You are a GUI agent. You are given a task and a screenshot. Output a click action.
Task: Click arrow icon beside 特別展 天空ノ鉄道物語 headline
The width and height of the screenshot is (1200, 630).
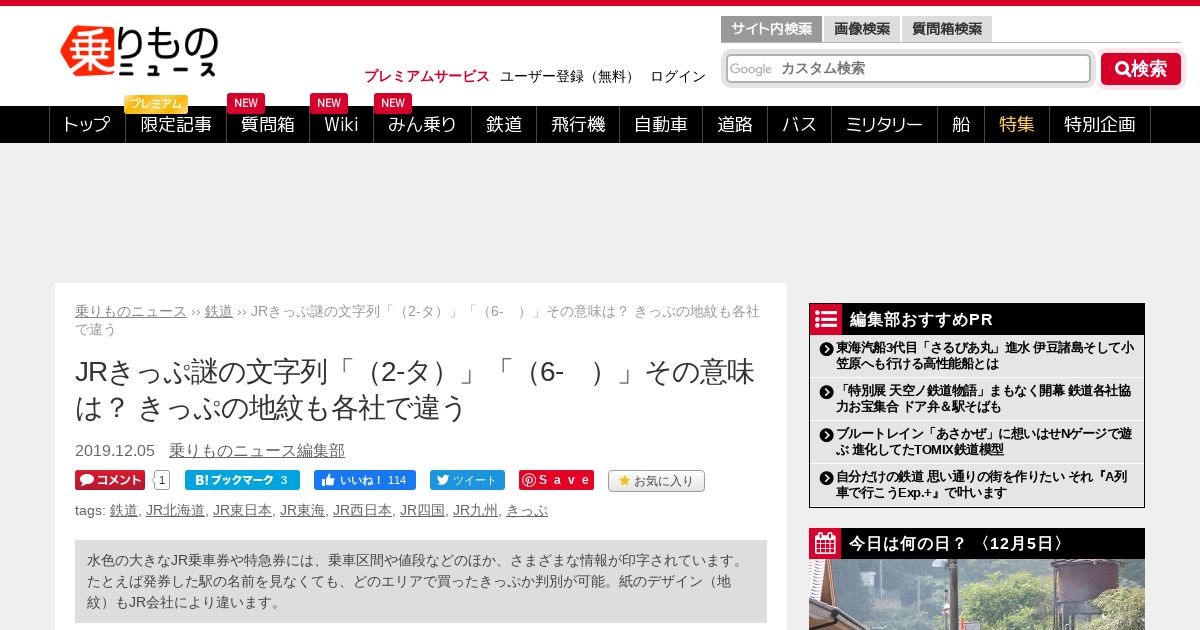826,392
